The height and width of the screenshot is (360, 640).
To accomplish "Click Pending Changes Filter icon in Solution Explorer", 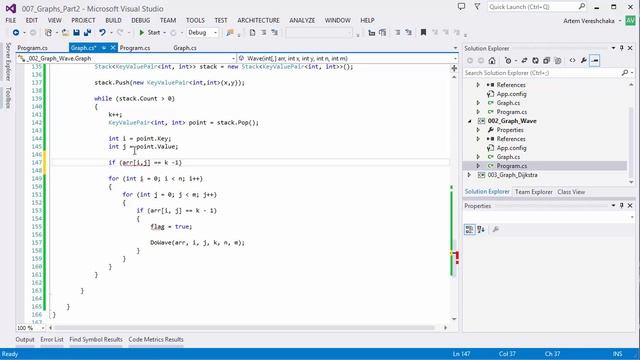I will tap(508, 60).
